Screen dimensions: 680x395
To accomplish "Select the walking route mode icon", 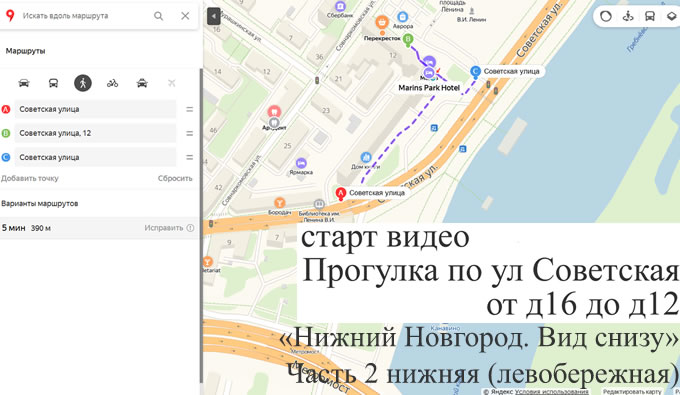I will click(83, 83).
